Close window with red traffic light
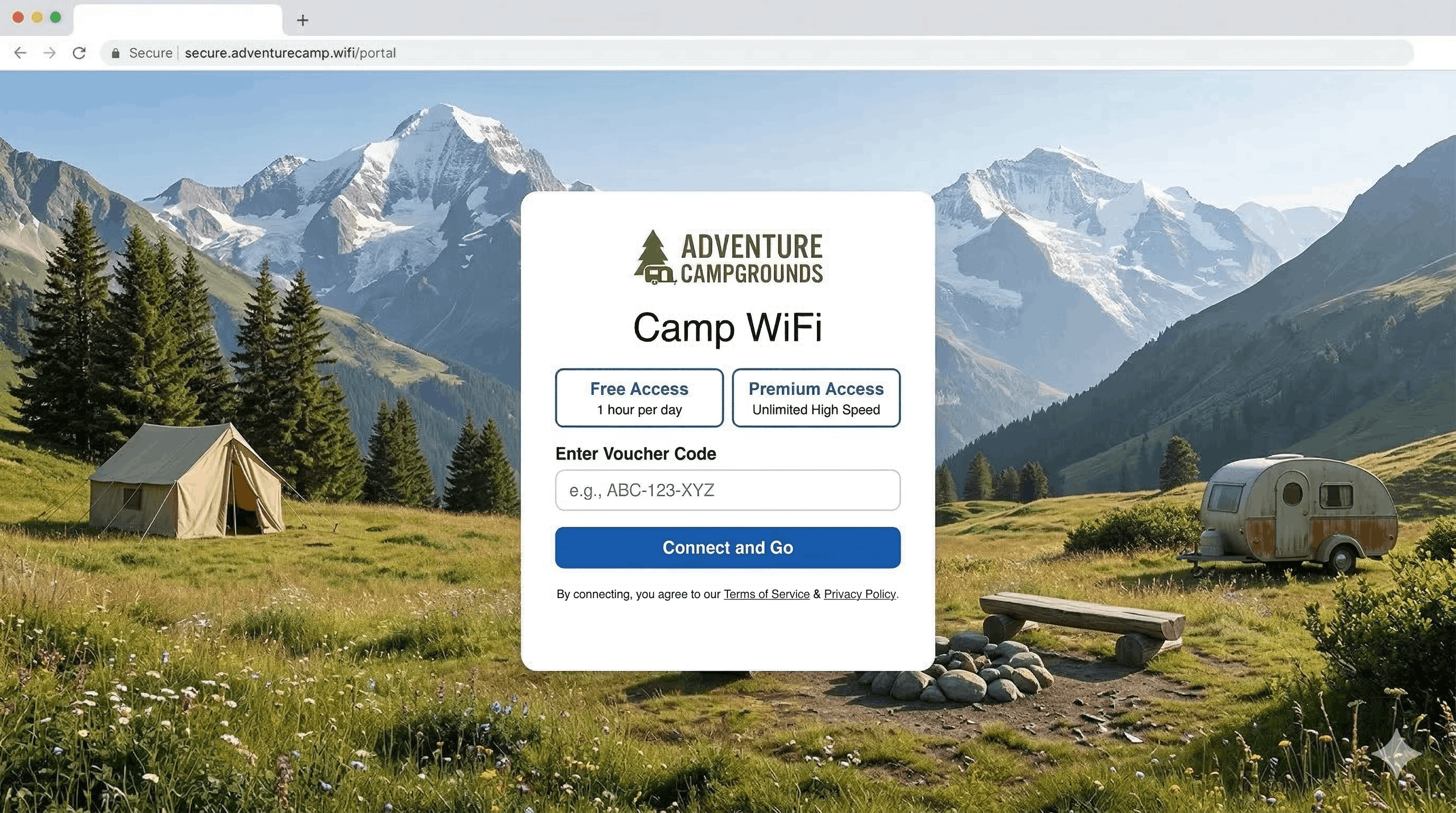 pos(18,17)
